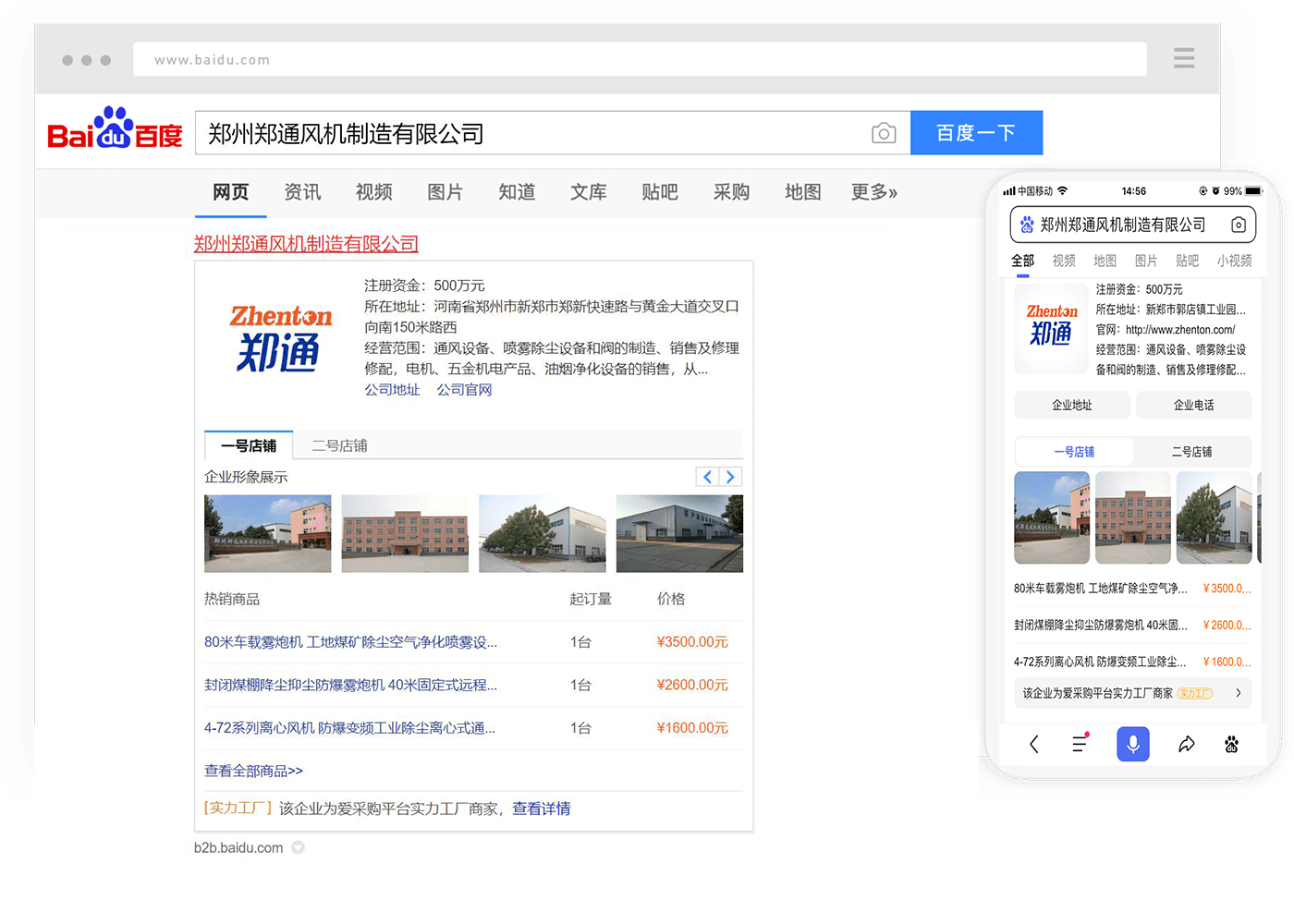Open the browser hamburger menu icon
This screenshot has width=1294, height=924.
1184,58
